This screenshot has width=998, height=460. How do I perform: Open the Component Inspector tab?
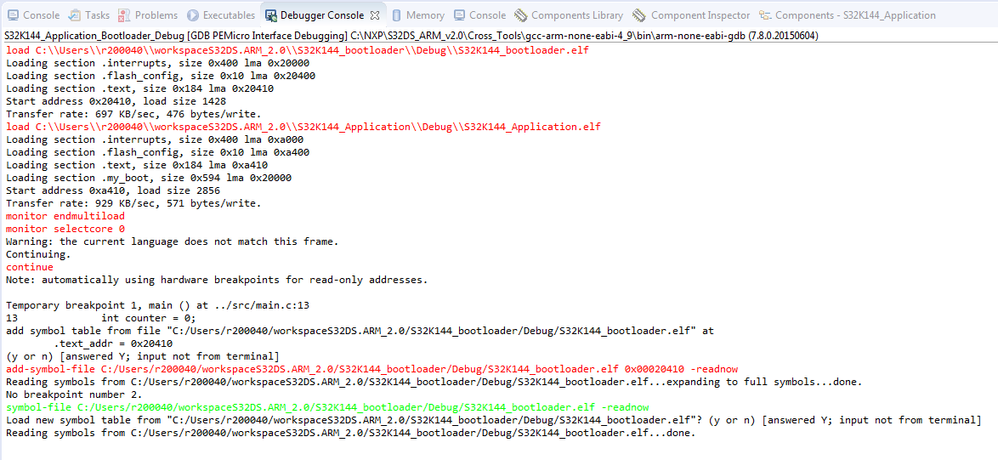click(691, 15)
